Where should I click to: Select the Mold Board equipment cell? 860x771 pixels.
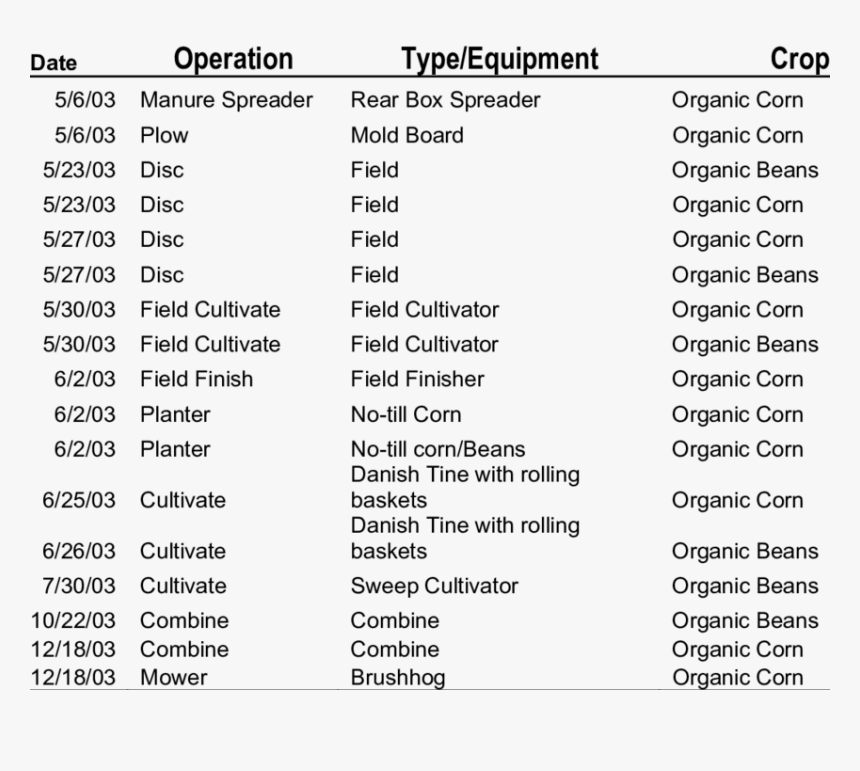point(407,135)
